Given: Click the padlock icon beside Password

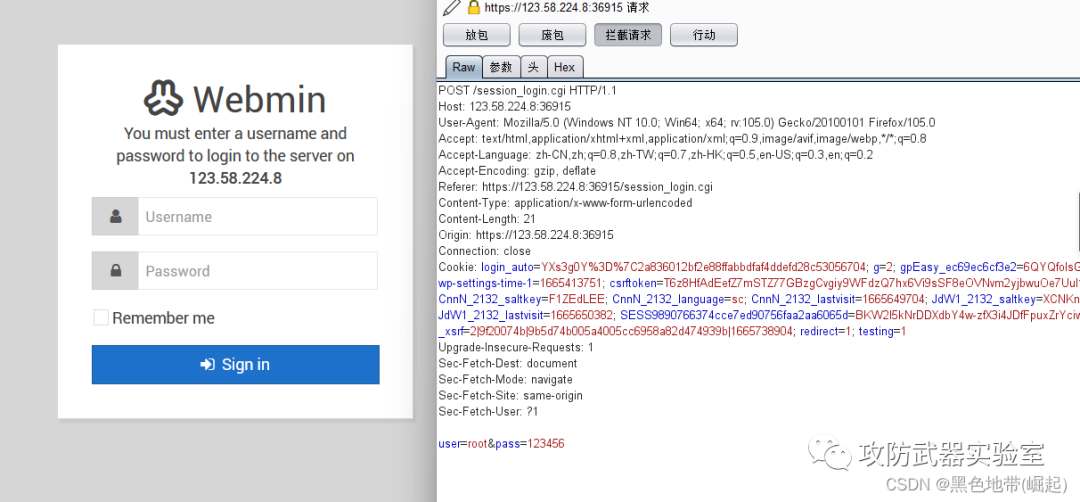Looking at the screenshot, I should 115,271.
